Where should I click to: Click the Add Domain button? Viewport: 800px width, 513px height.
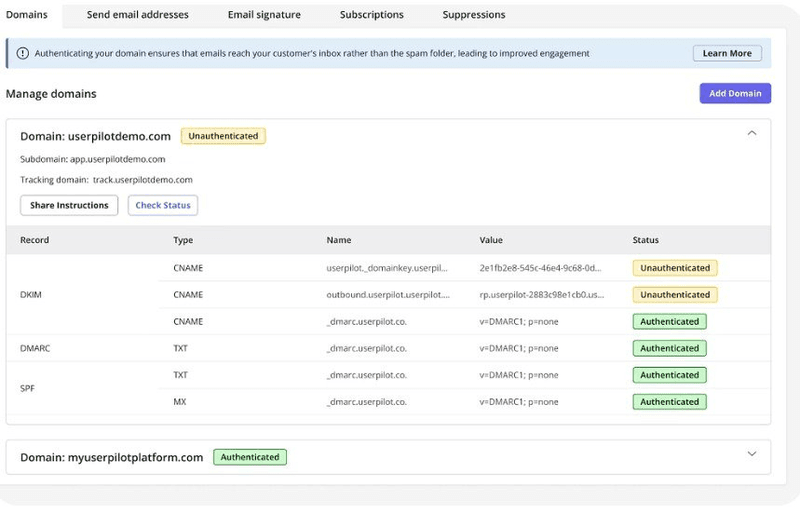tap(735, 93)
